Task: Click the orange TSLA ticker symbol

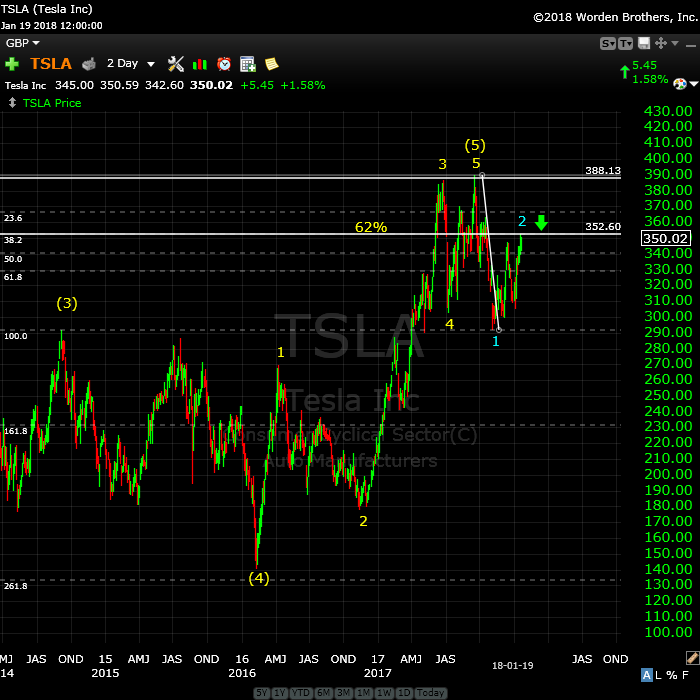Action: [x=51, y=64]
